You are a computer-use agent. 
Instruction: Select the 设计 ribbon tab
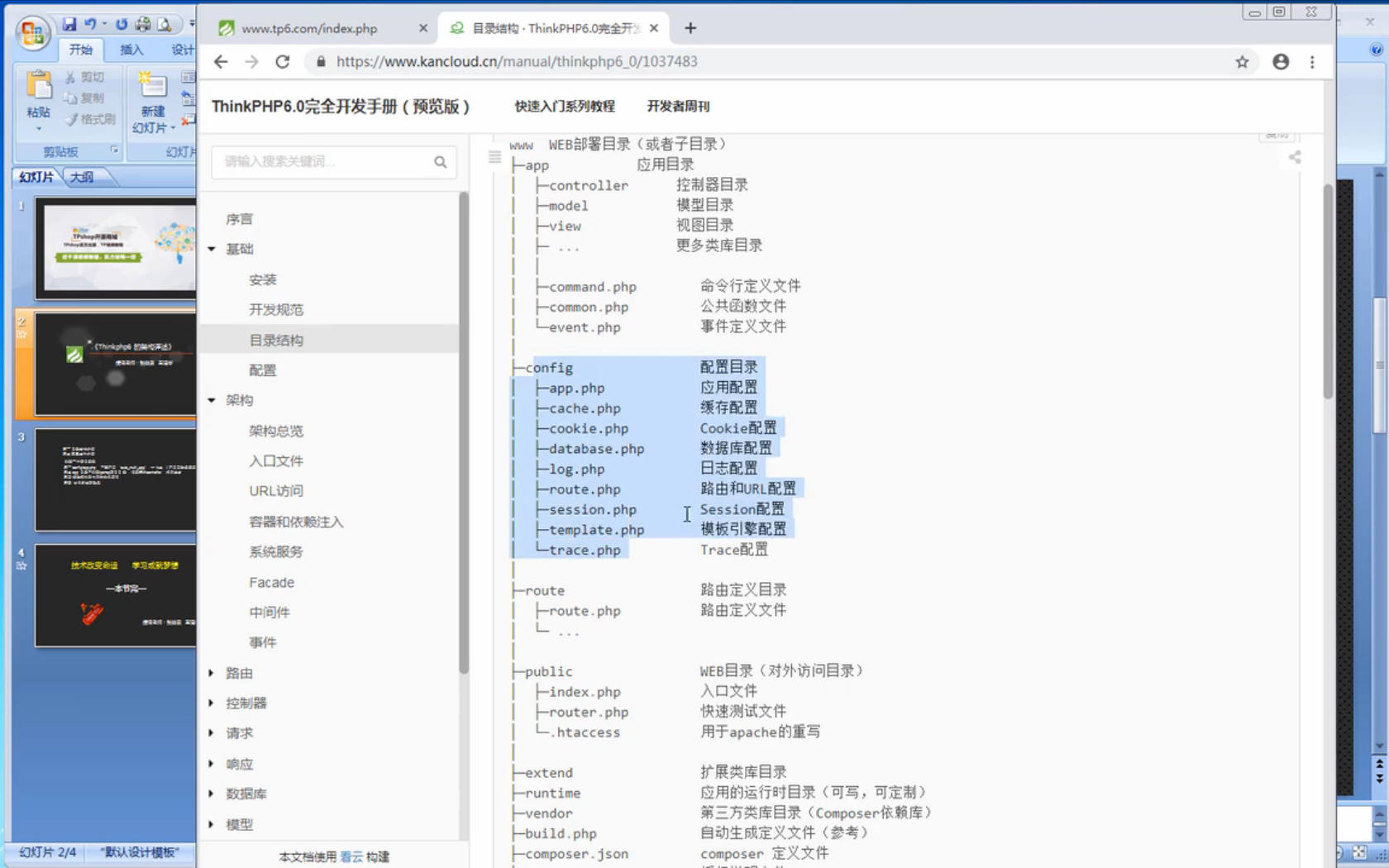click(x=182, y=50)
